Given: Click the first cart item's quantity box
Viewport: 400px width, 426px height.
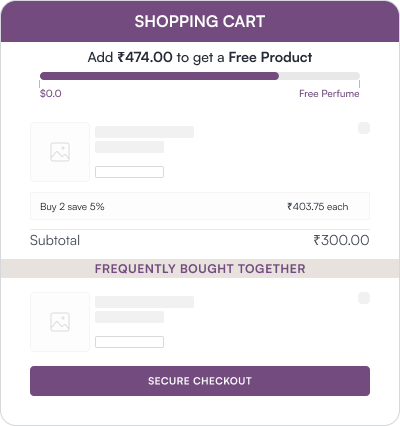Looking at the screenshot, I should pyautogui.click(x=129, y=172).
